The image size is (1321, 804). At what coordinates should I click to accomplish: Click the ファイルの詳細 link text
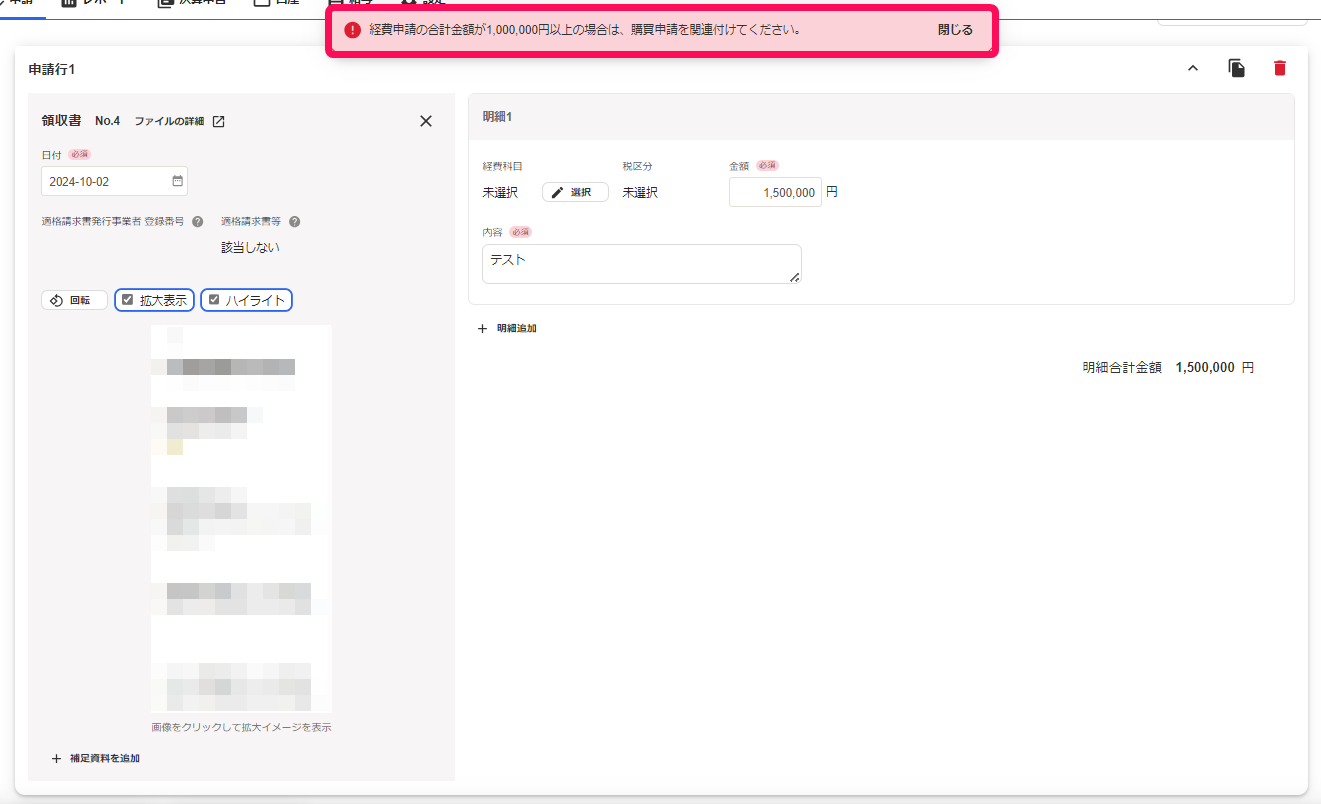(169, 121)
